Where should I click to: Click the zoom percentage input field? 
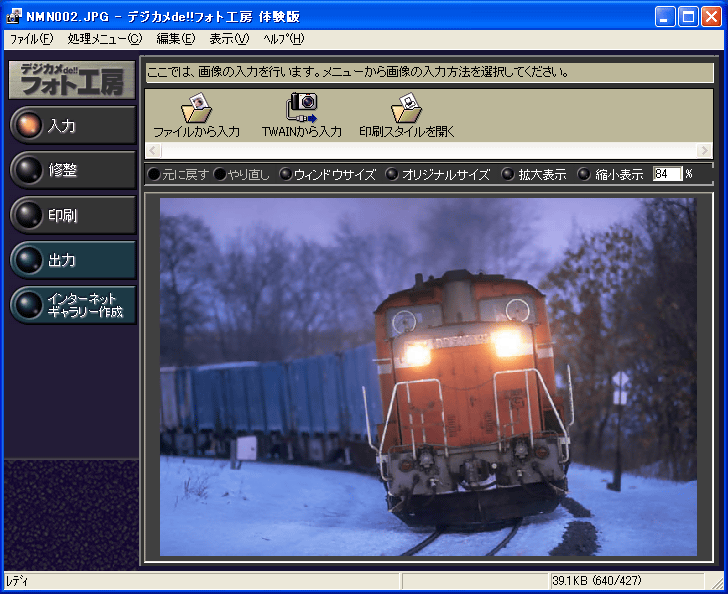(x=667, y=174)
